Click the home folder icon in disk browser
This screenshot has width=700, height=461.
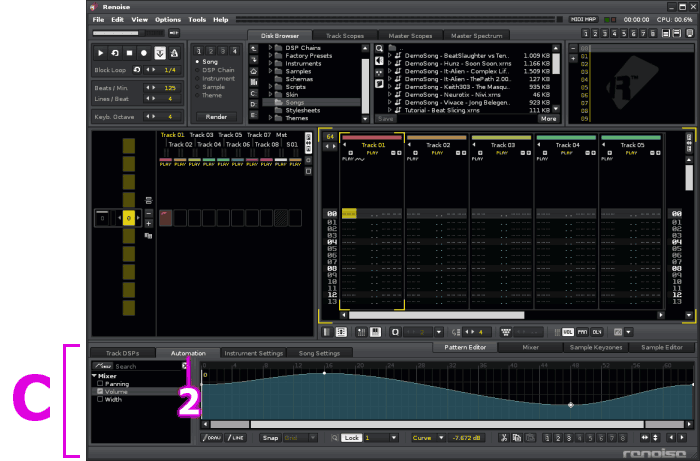point(254,71)
